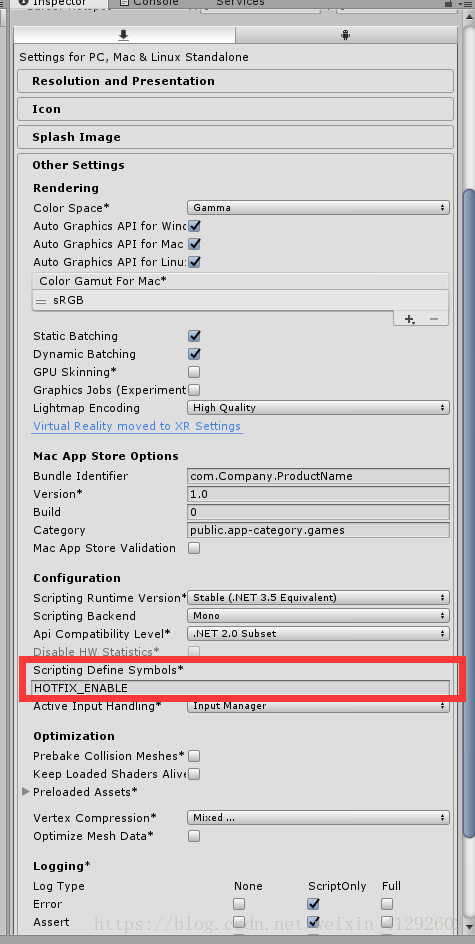Viewport: 475px width, 944px height.
Task: Edit the Version field
Action: point(318,494)
